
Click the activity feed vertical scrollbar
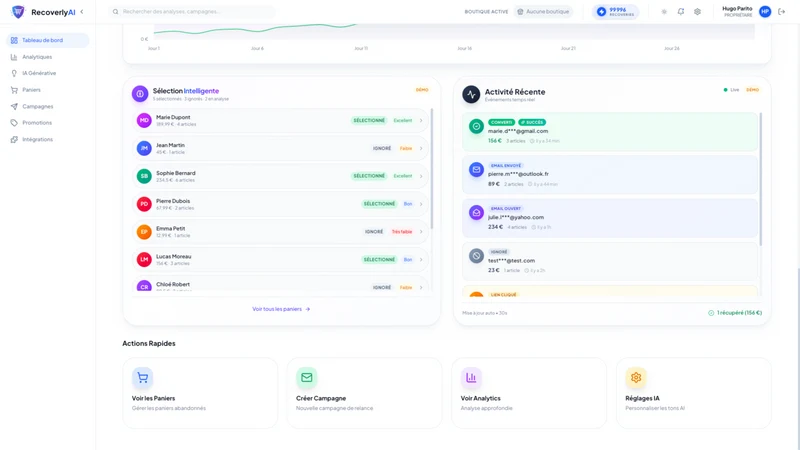click(x=761, y=179)
